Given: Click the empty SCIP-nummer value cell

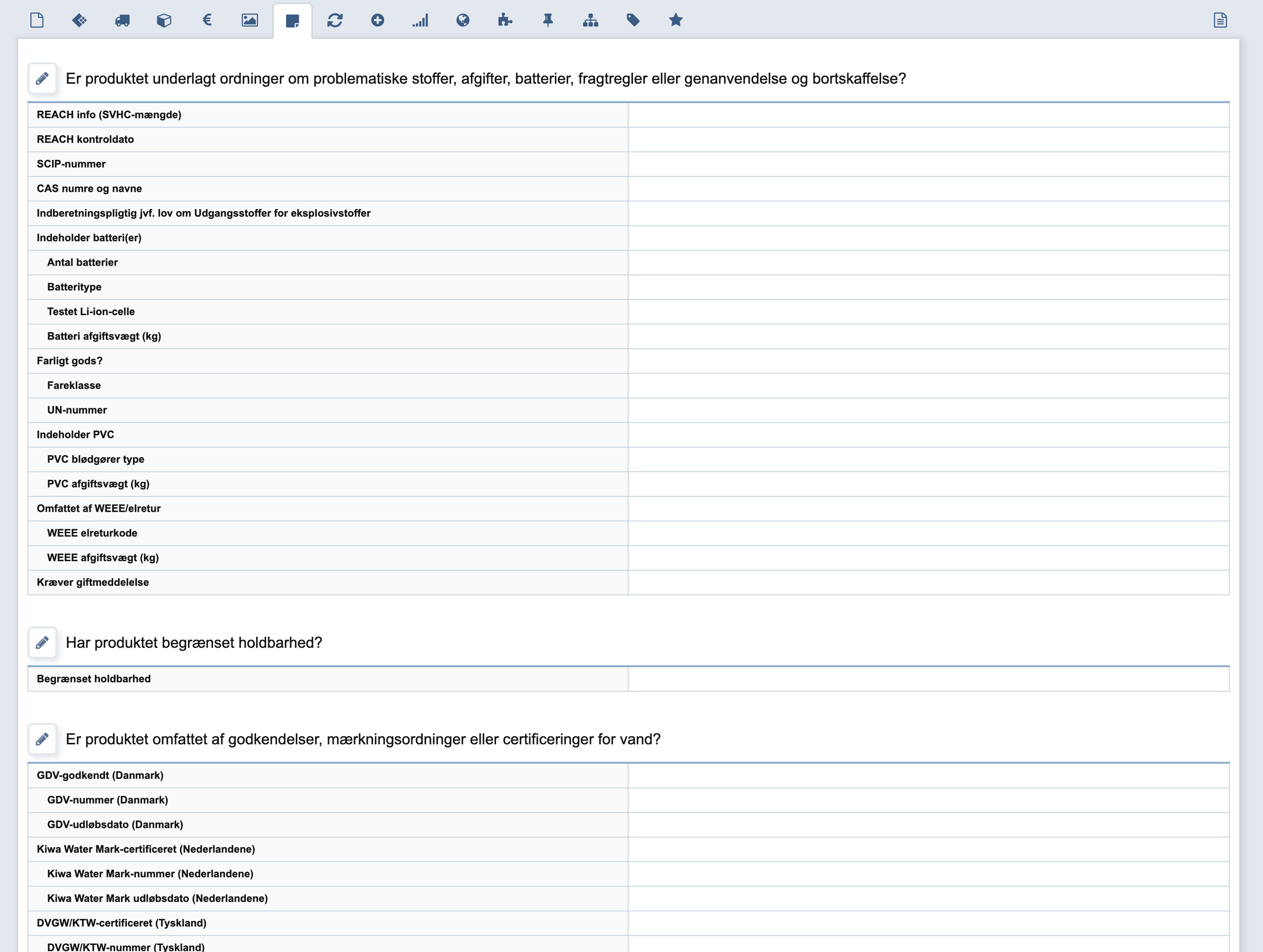Looking at the screenshot, I should (928, 164).
